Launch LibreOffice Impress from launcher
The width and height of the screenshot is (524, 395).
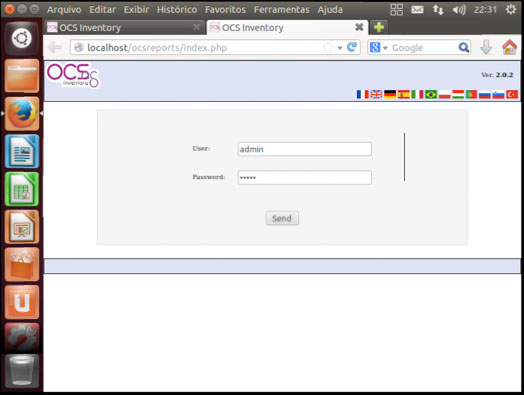coord(22,227)
